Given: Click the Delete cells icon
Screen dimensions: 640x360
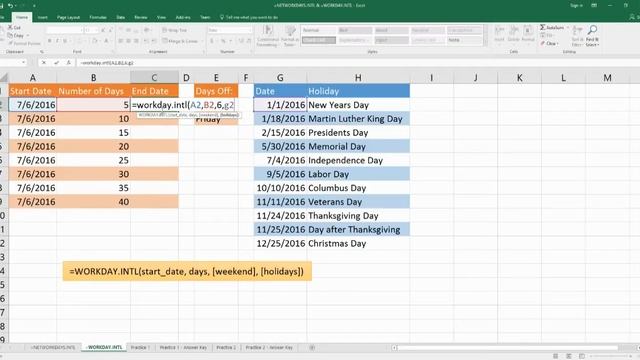Looking at the screenshot, I should pyautogui.click(x=513, y=33).
